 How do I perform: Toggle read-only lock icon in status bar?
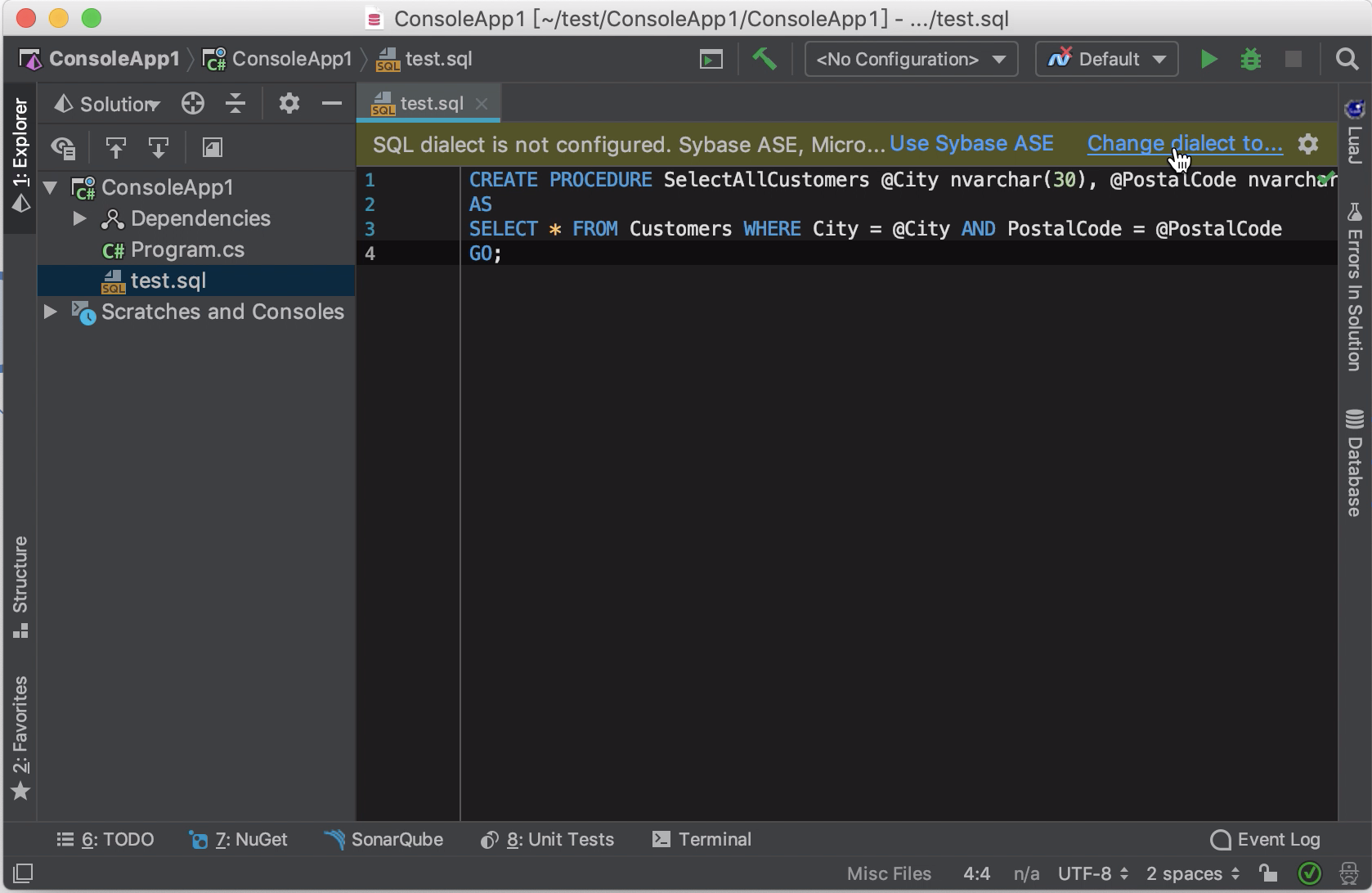click(x=1268, y=873)
